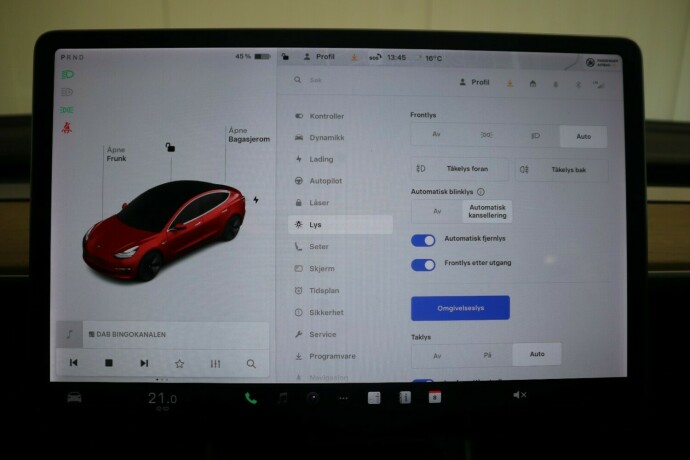Tap the unlock padlock above the car
This screenshot has height=460, width=690.
(x=170, y=147)
